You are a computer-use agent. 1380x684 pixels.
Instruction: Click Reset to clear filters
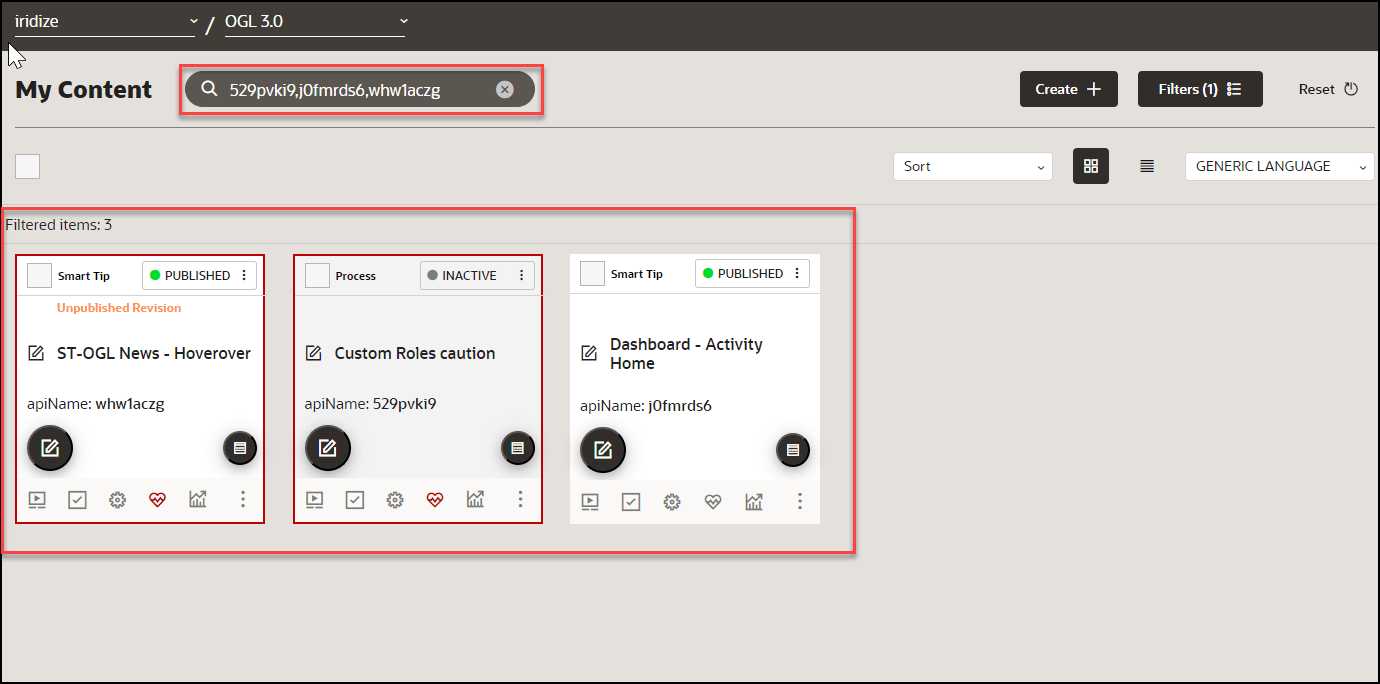1328,89
